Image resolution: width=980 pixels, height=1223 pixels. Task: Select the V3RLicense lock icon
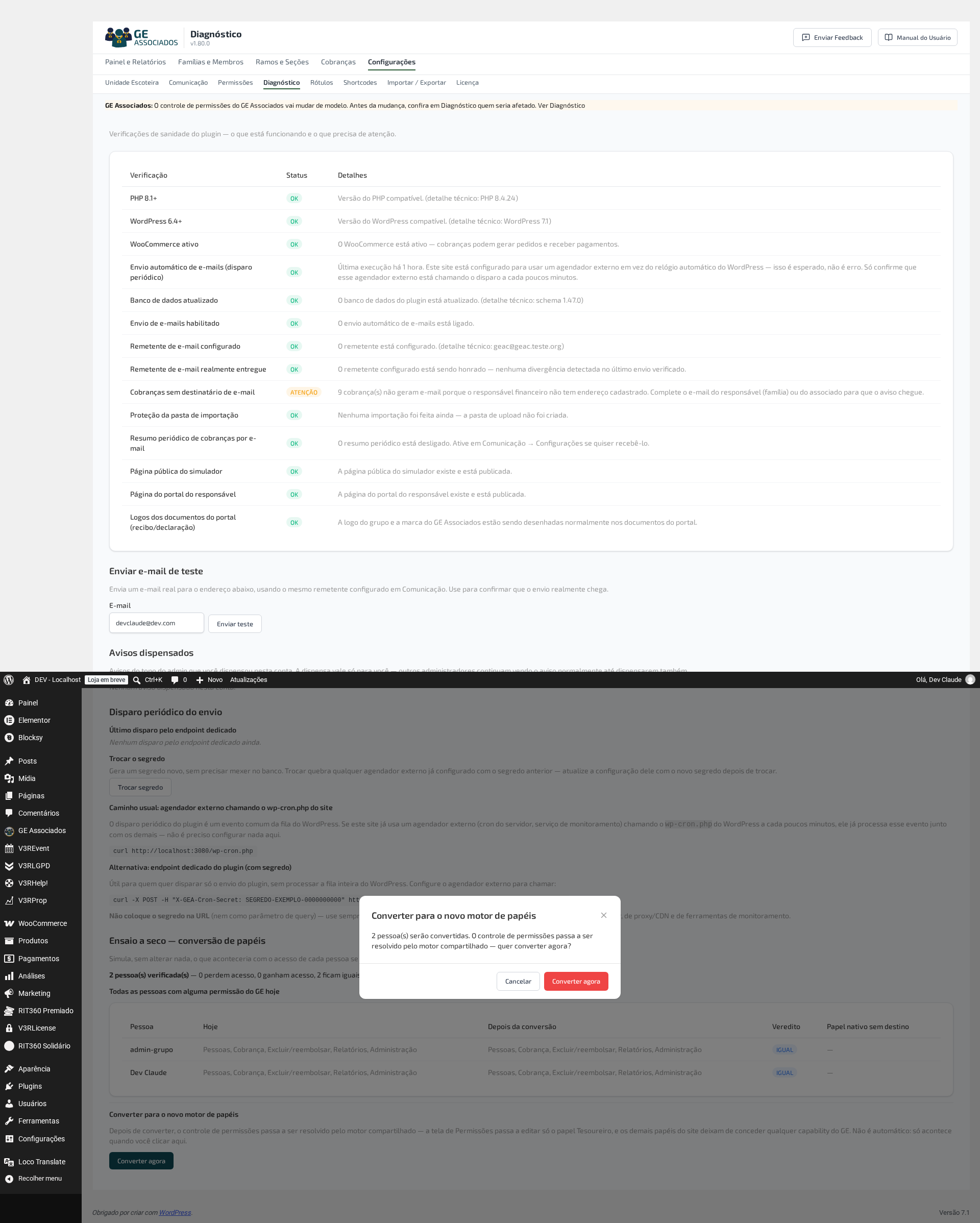(9, 1028)
